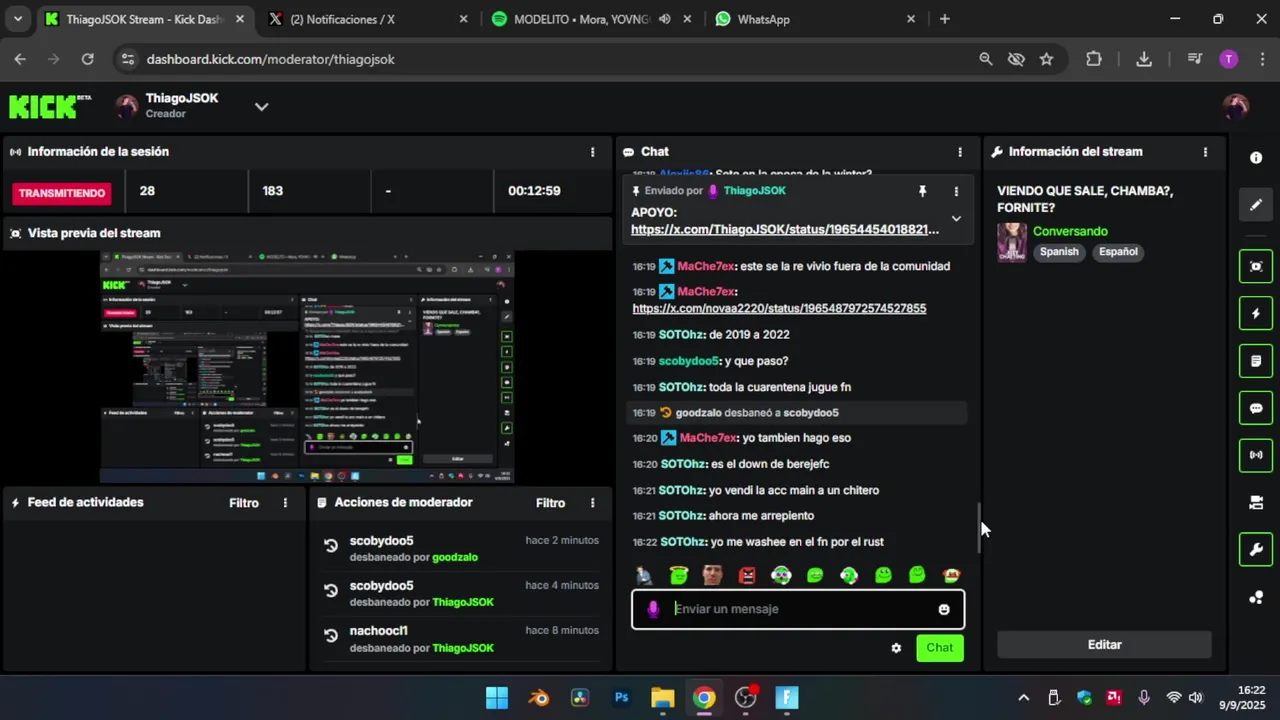Click the pencil edit icon in the sidebar

point(1256,205)
